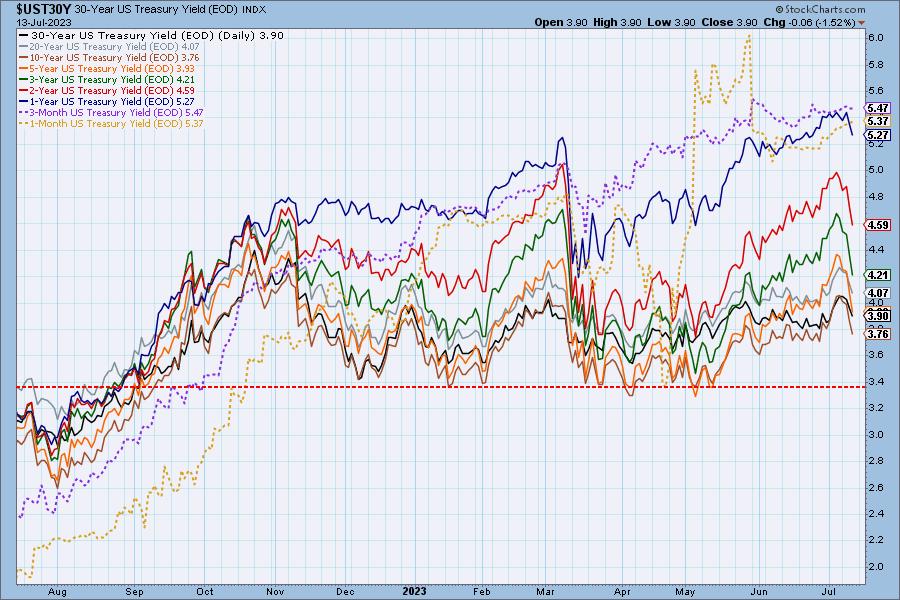Screen dimensions: 900x600
Task: Click the Dec label on the time axis
Action: (346, 592)
